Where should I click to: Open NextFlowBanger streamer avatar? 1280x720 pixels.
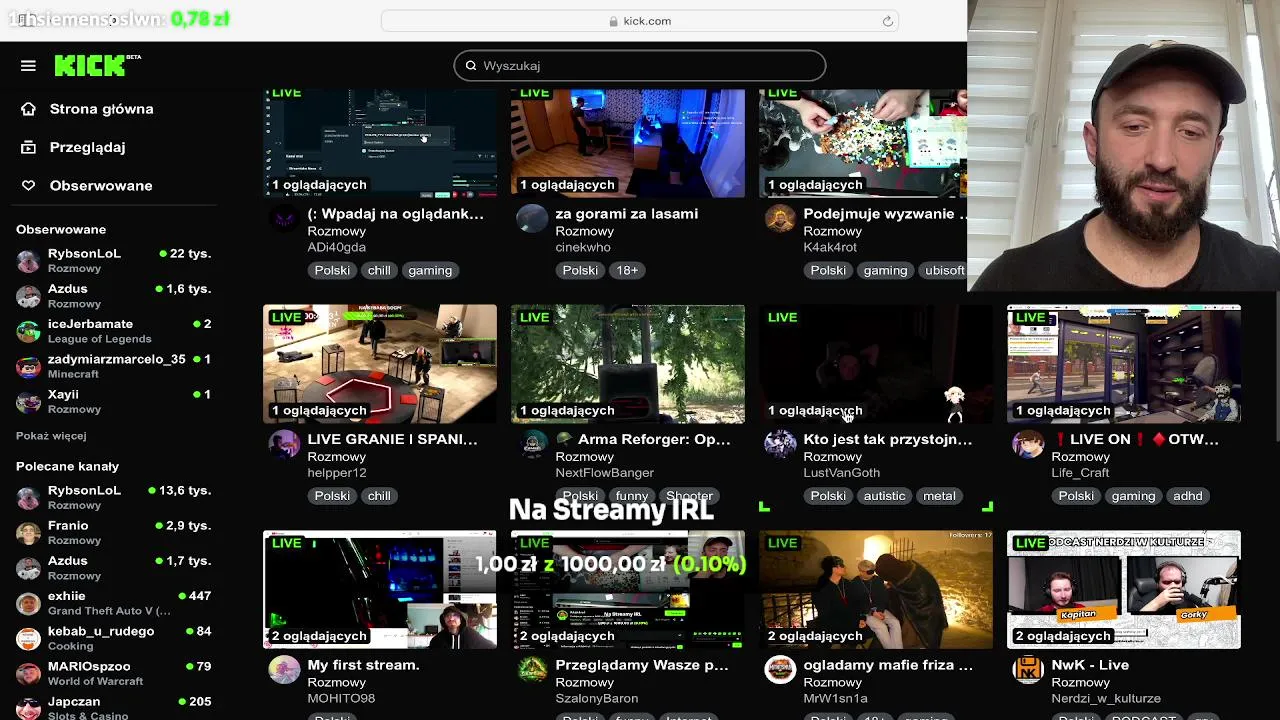tap(532, 444)
